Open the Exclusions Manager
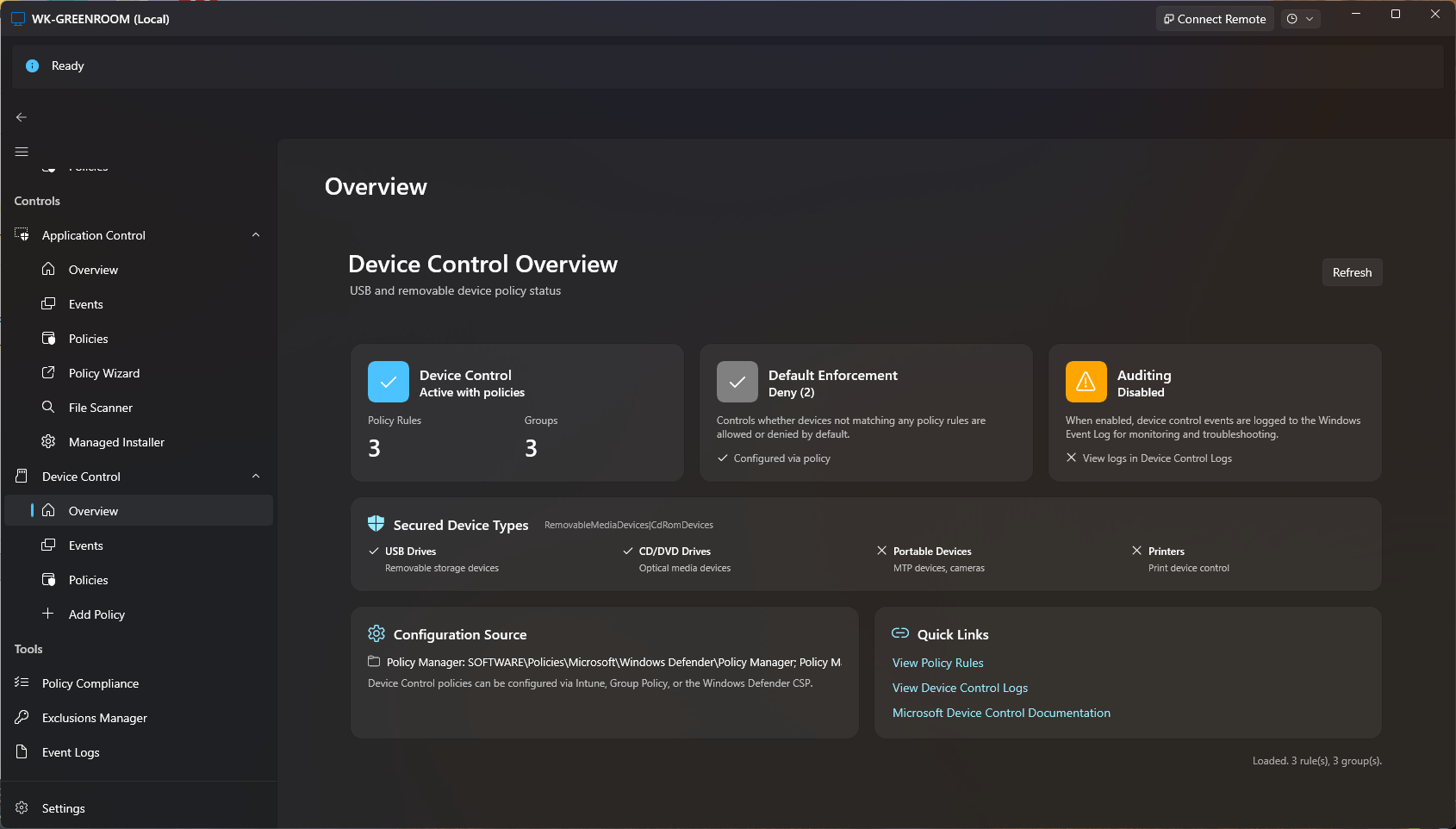This screenshot has width=1456, height=829. click(93, 717)
